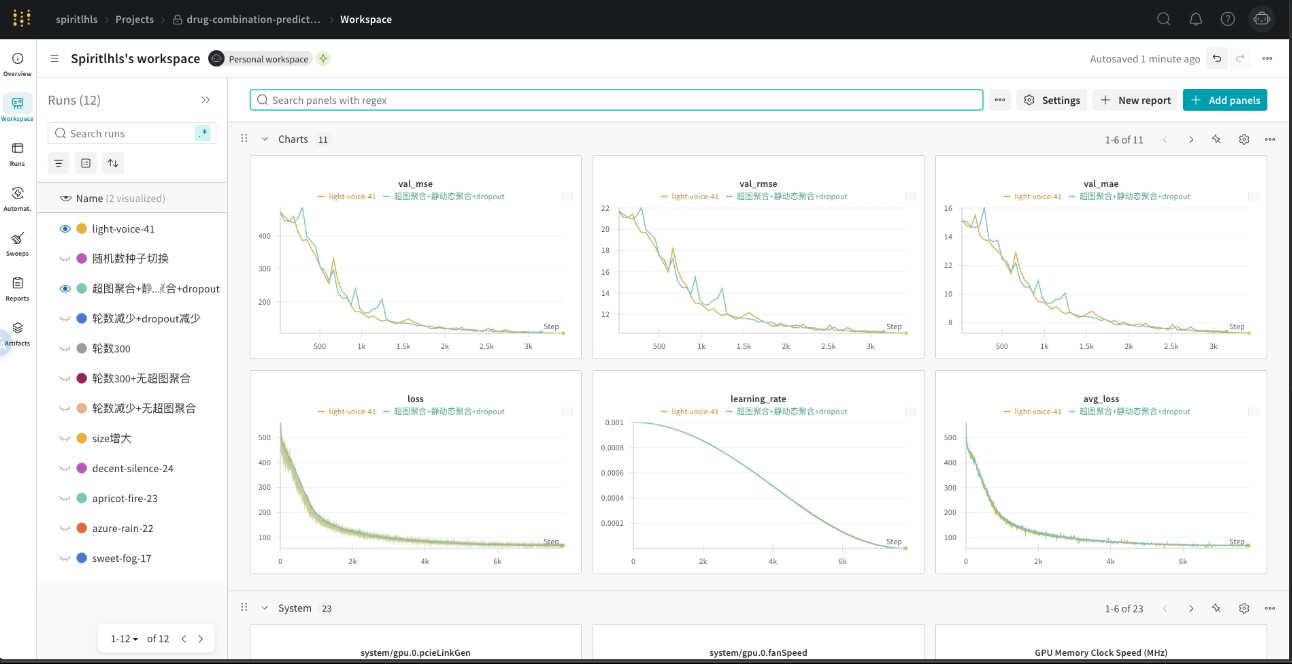The width and height of the screenshot is (1292, 664).
Task: Hide light-voice-41 run with its eye icon
Action: [65, 229]
